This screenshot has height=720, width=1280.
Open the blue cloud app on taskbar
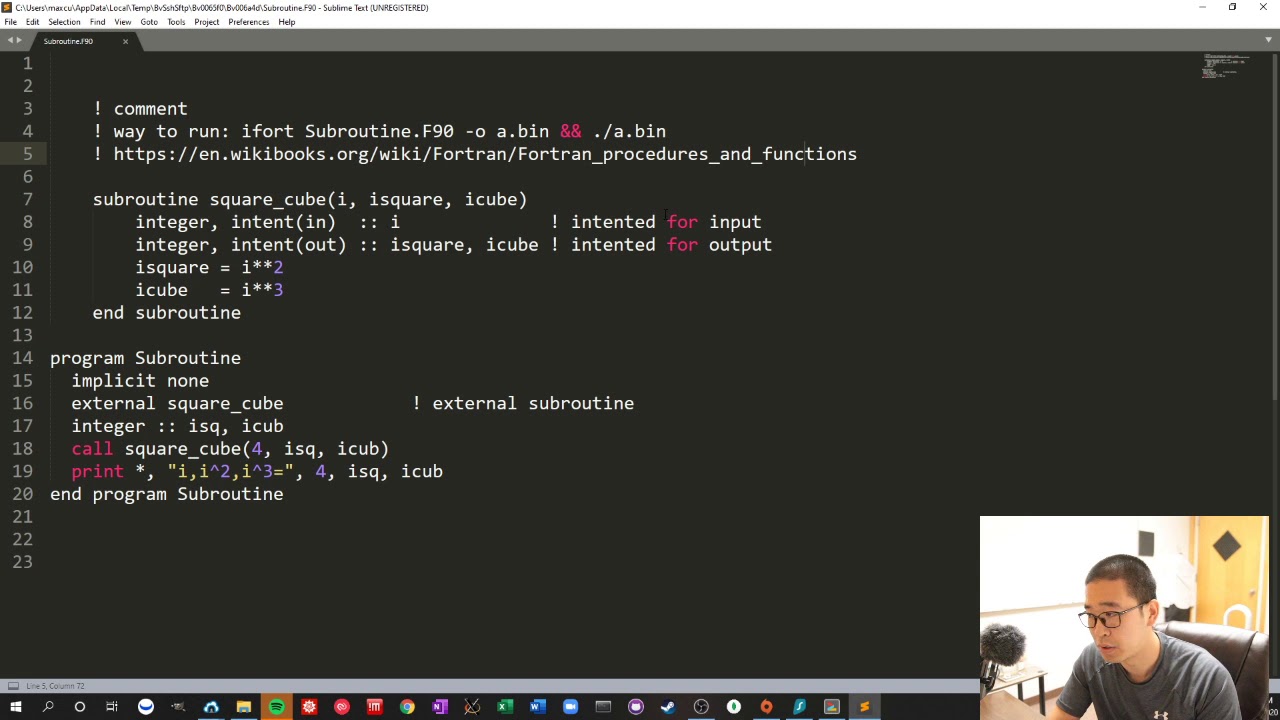point(211,707)
